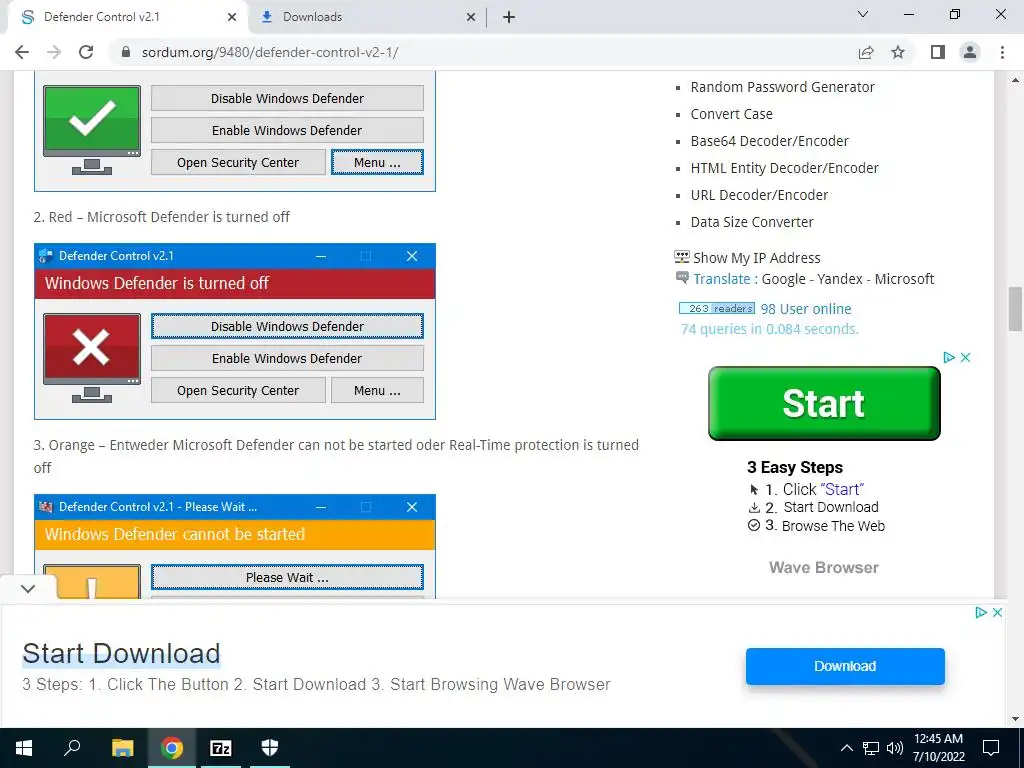Open a new browser tab

(x=509, y=17)
